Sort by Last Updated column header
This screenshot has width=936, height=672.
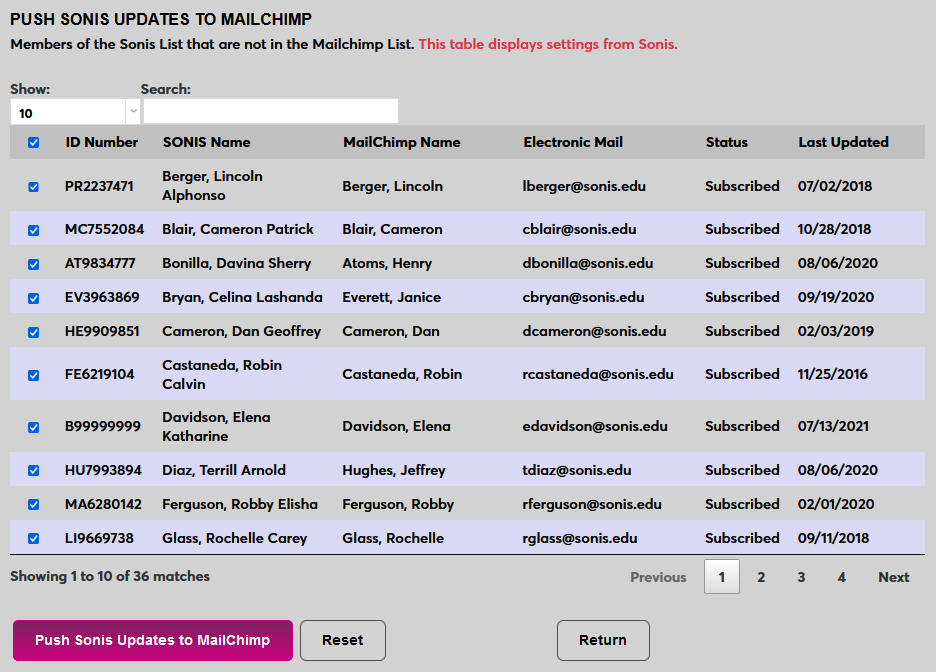click(843, 142)
